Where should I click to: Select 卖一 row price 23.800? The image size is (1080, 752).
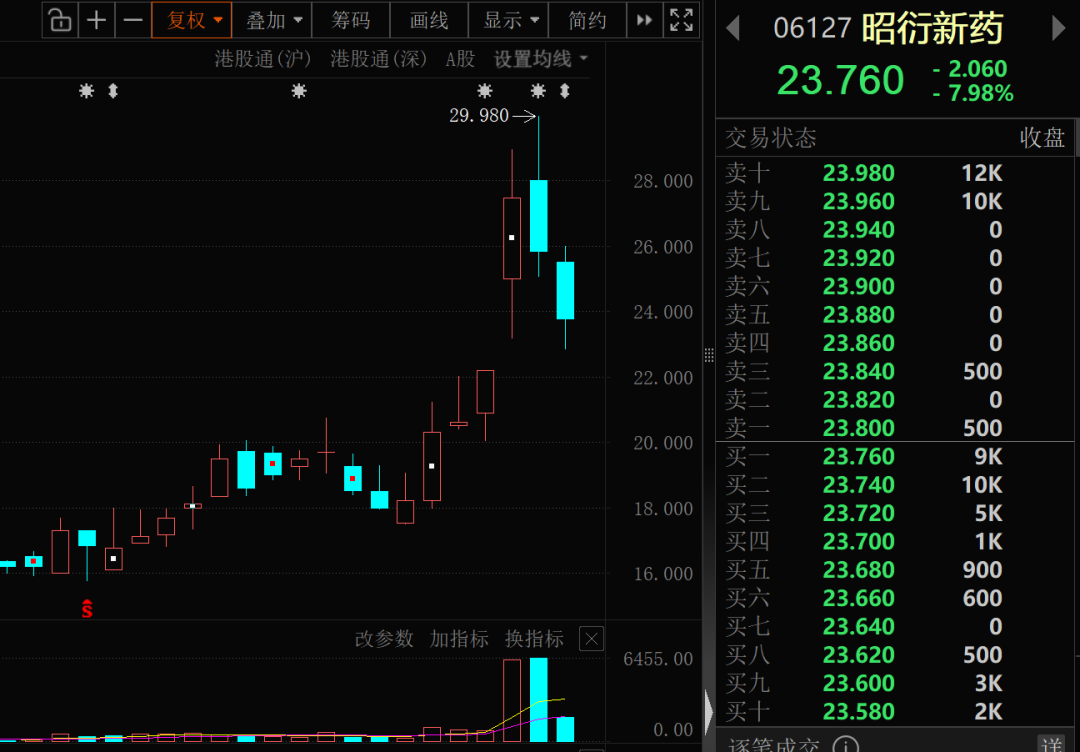(x=859, y=428)
